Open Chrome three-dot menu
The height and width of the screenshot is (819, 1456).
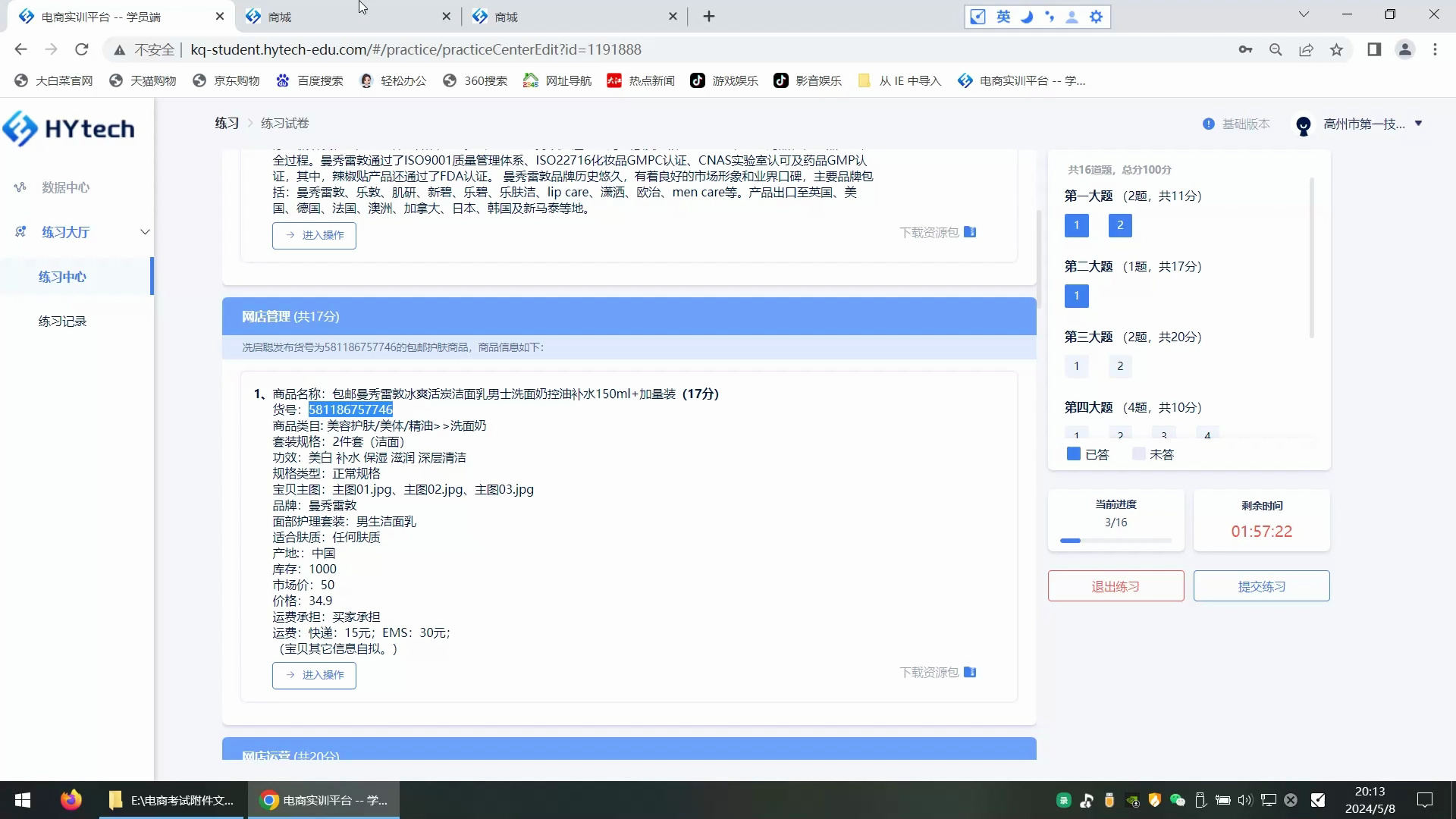pos(1435,49)
